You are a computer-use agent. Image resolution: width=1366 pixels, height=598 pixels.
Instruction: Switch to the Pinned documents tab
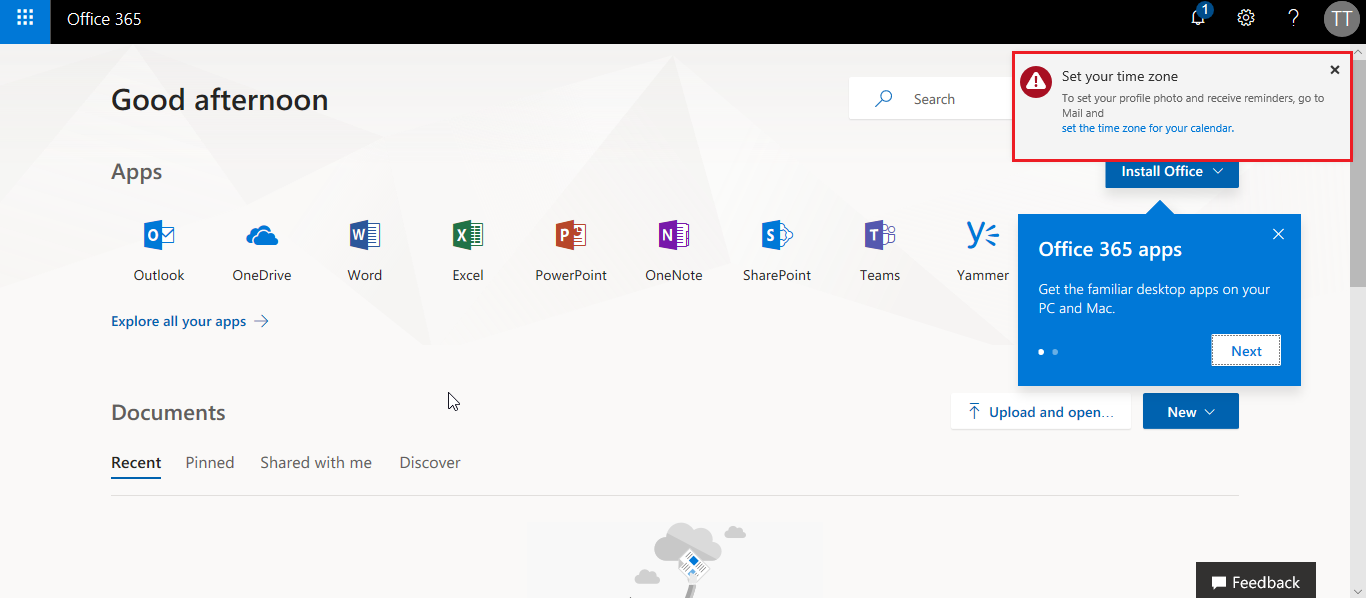[210, 463]
